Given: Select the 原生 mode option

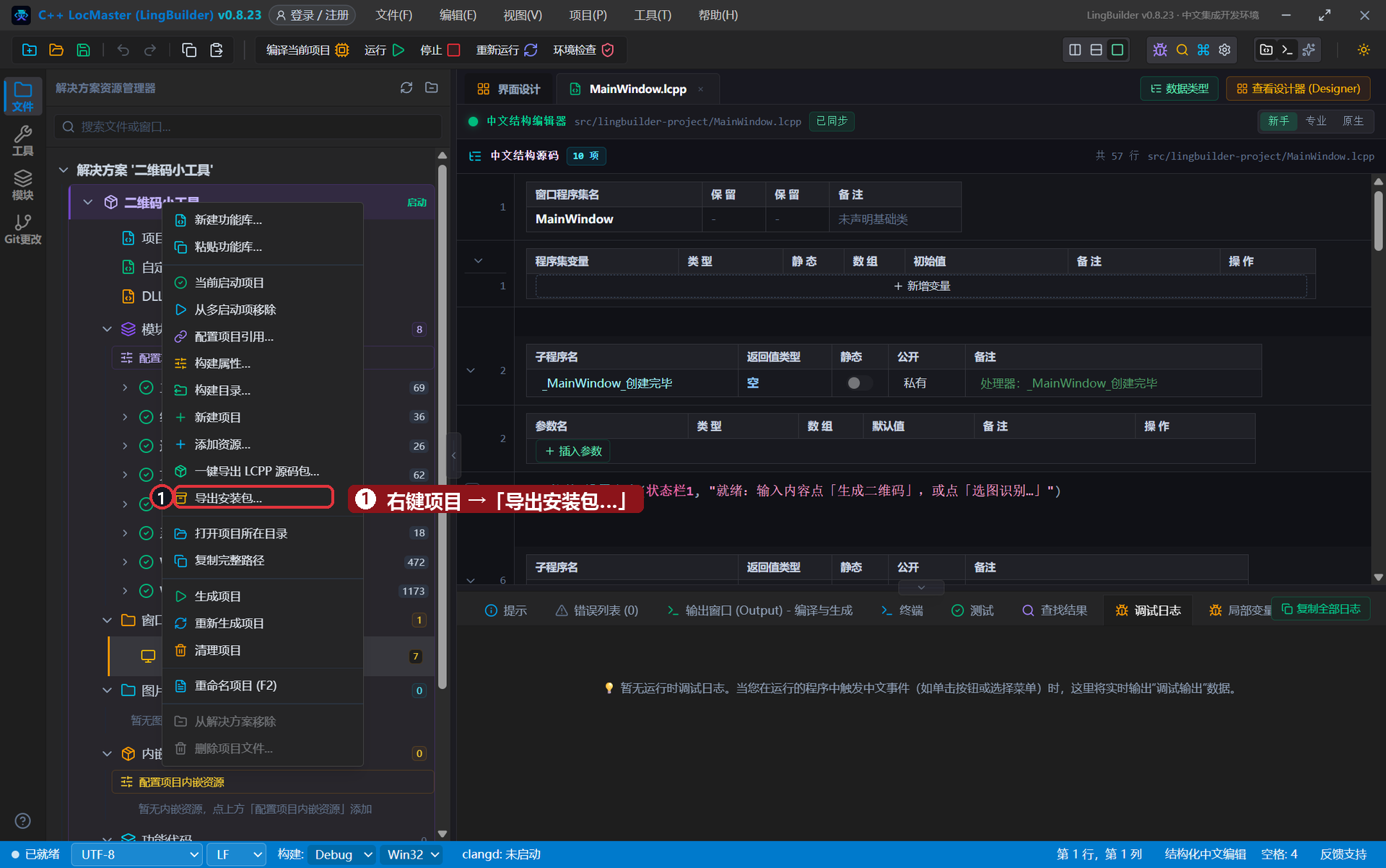Looking at the screenshot, I should (x=1353, y=121).
